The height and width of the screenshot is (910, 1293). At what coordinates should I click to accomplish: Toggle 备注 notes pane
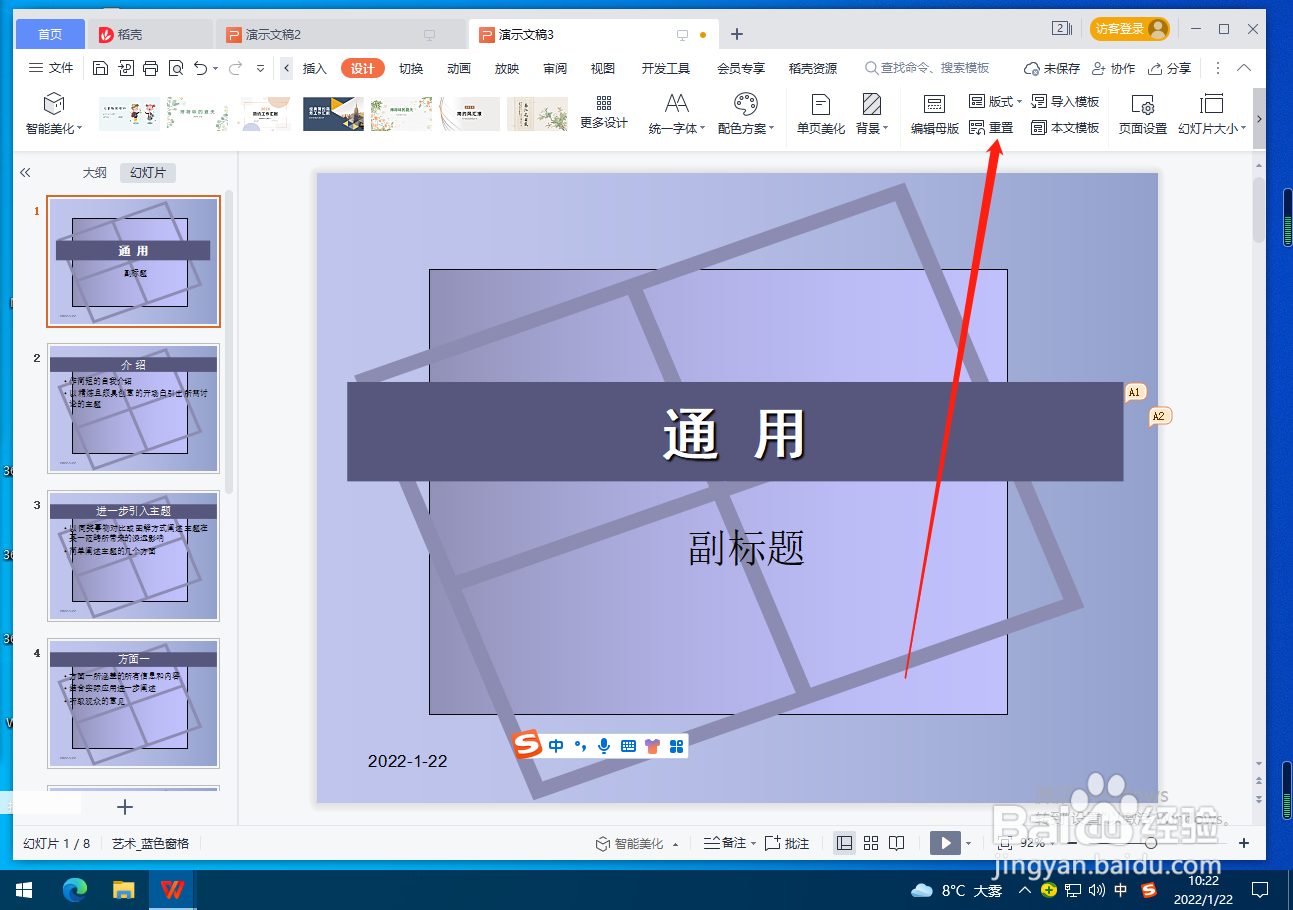[x=726, y=843]
